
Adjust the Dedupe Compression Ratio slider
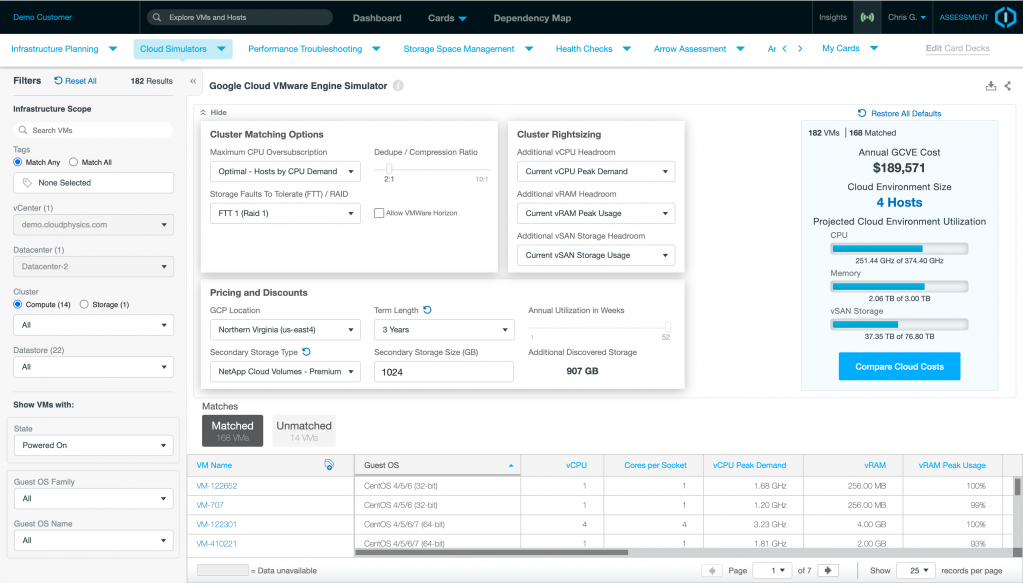pyautogui.click(x=389, y=168)
